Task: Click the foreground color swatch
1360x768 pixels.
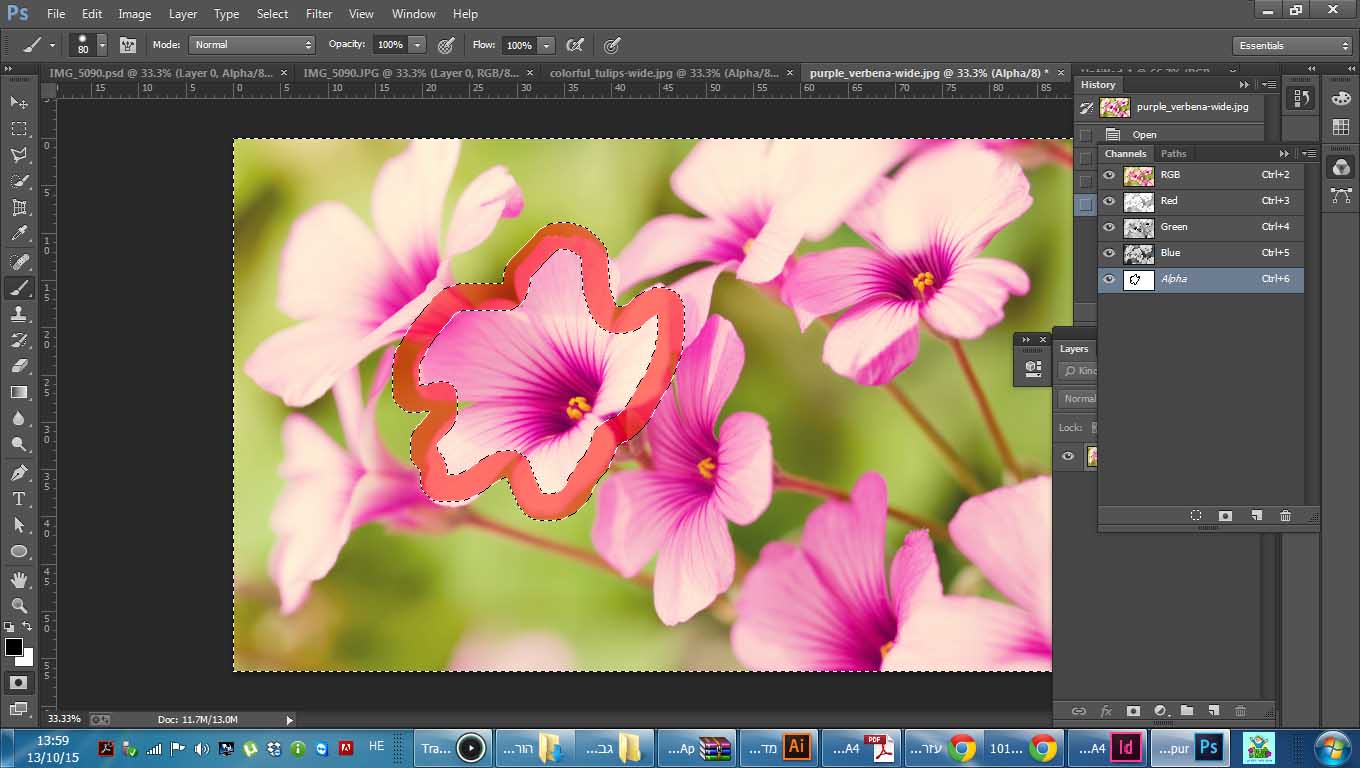Action: (x=13, y=647)
